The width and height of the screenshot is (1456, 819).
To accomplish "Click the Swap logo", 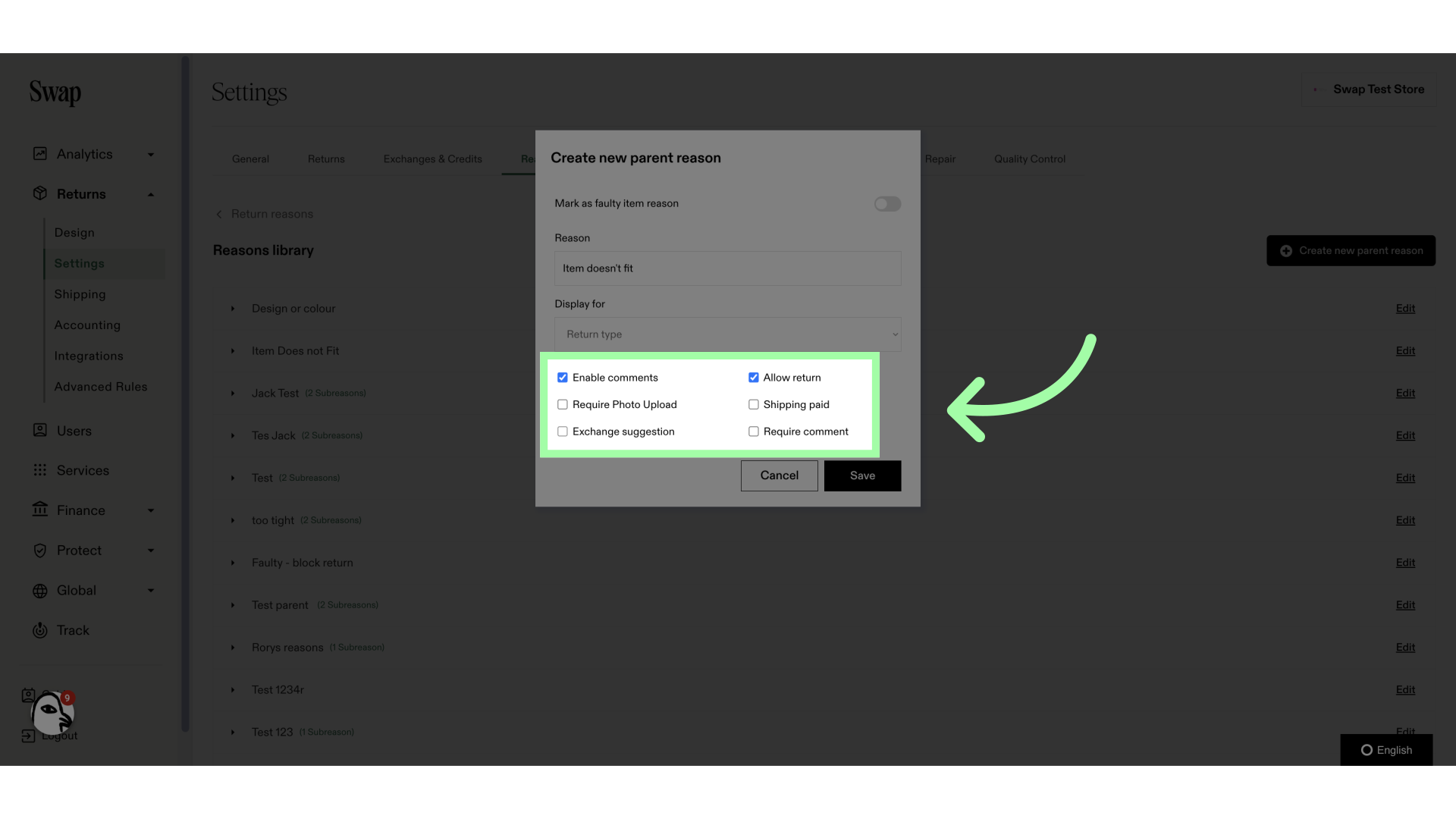I will tap(55, 93).
